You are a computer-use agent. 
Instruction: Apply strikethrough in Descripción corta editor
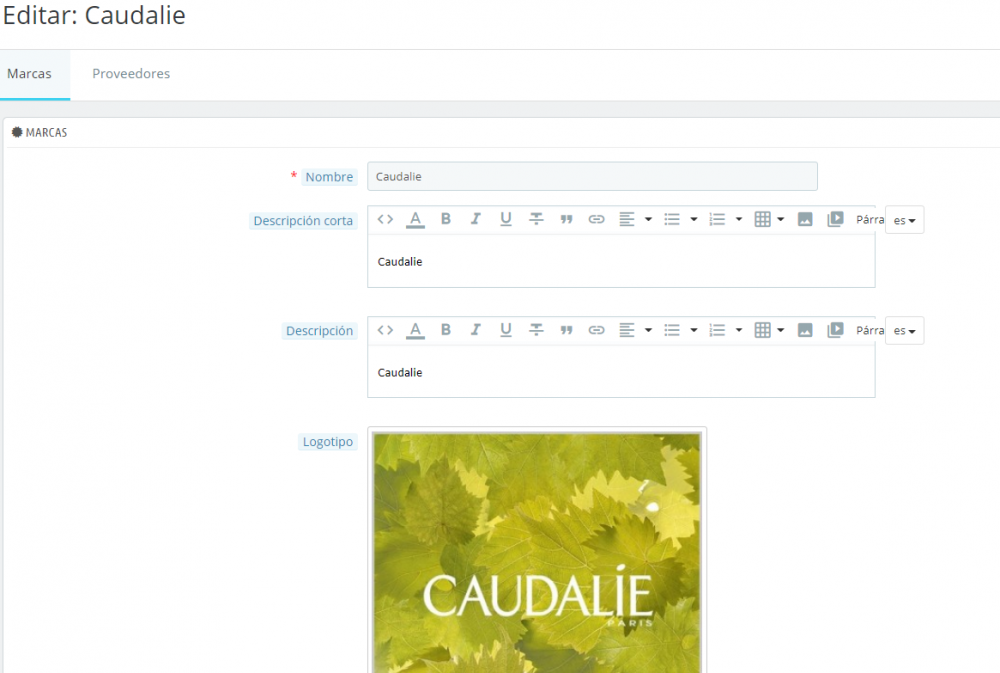[536, 219]
